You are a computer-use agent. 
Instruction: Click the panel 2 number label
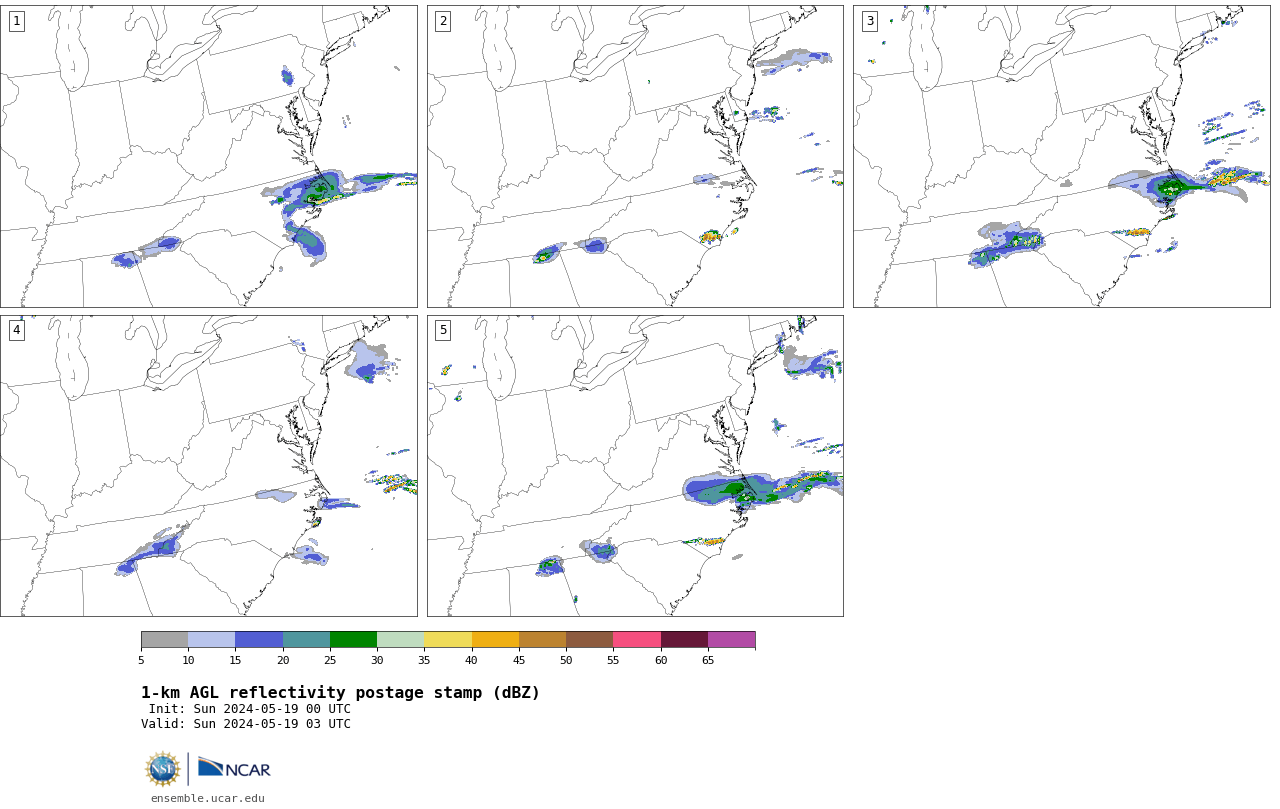pos(443,21)
